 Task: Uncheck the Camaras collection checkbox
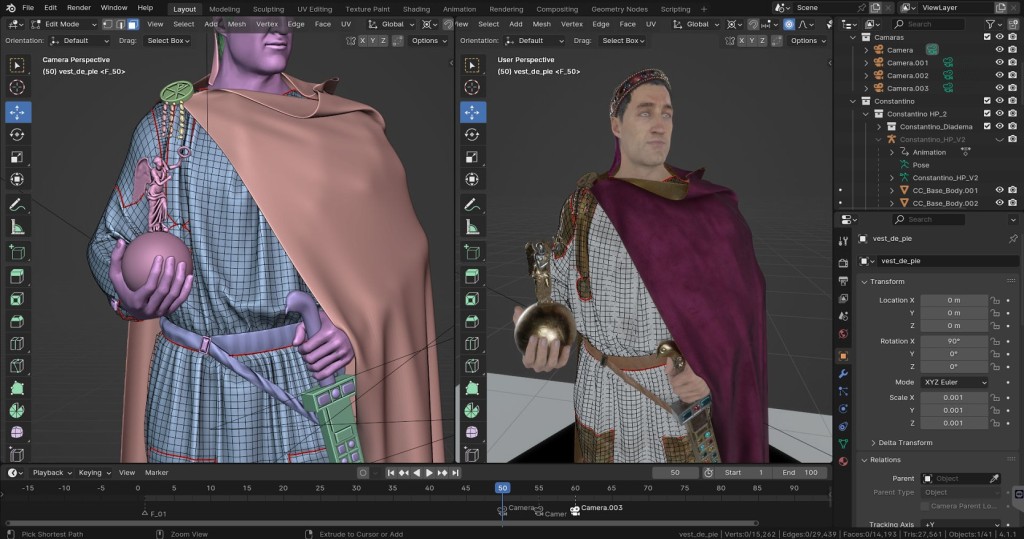pyautogui.click(x=986, y=37)
